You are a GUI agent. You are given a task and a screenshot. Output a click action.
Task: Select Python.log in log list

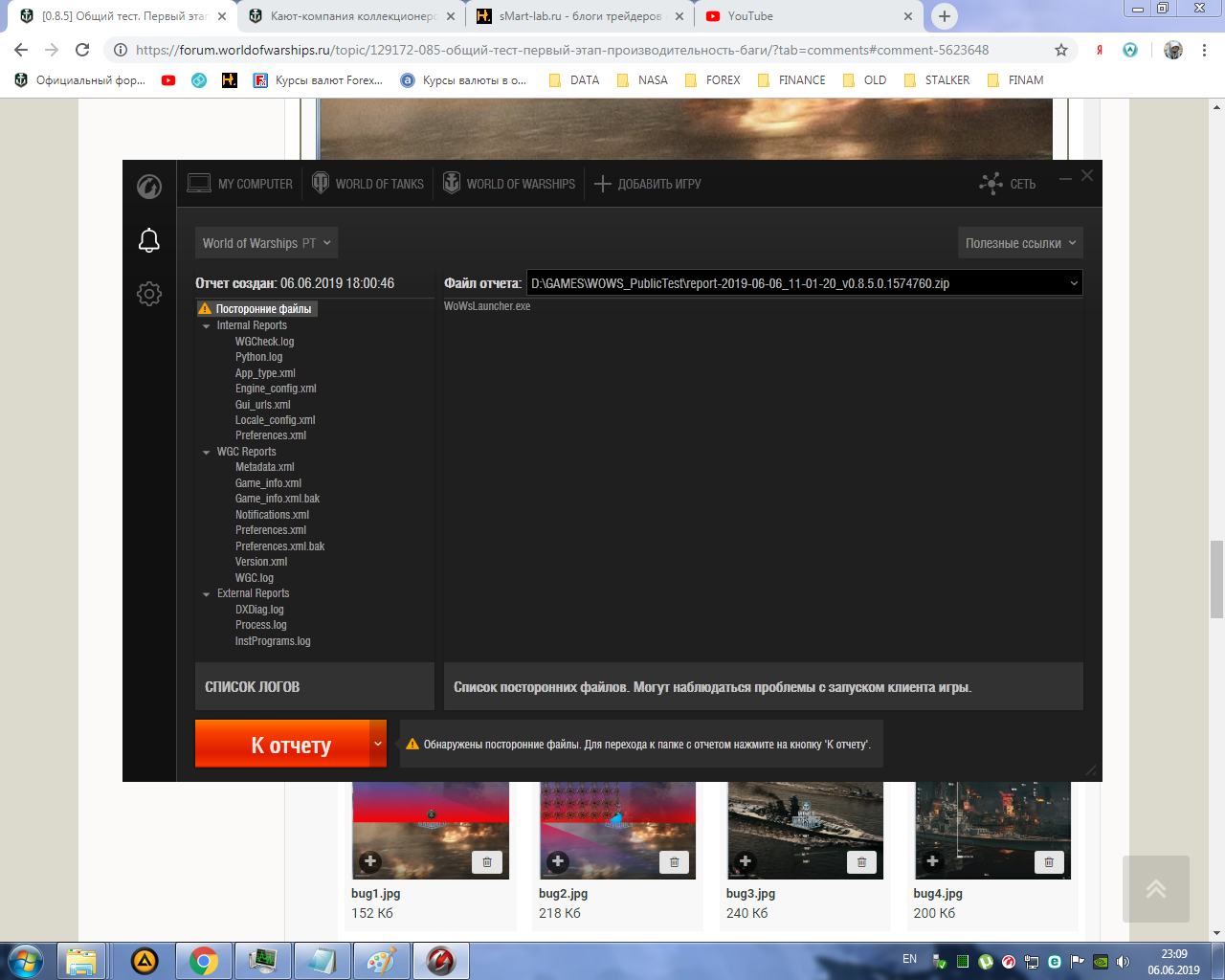coord(259,357)
